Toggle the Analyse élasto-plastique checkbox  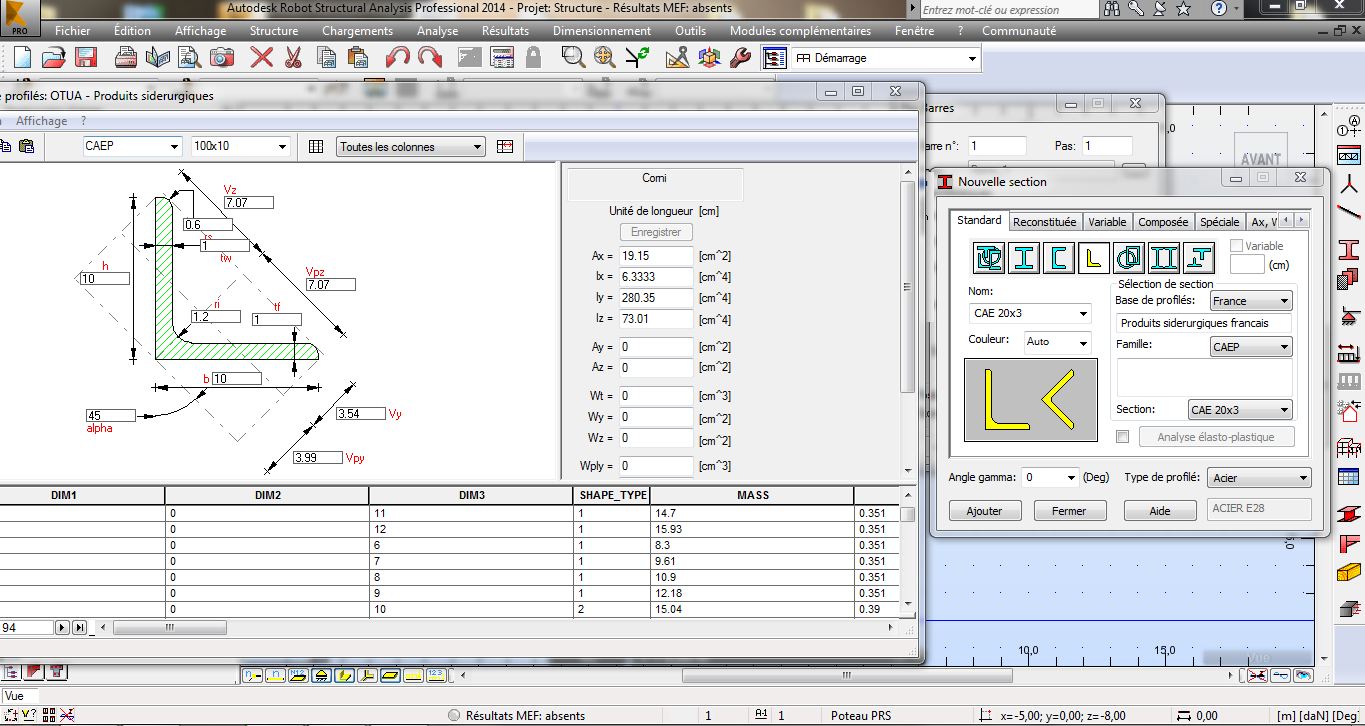pyautogui.click(x=1123, y=437)
